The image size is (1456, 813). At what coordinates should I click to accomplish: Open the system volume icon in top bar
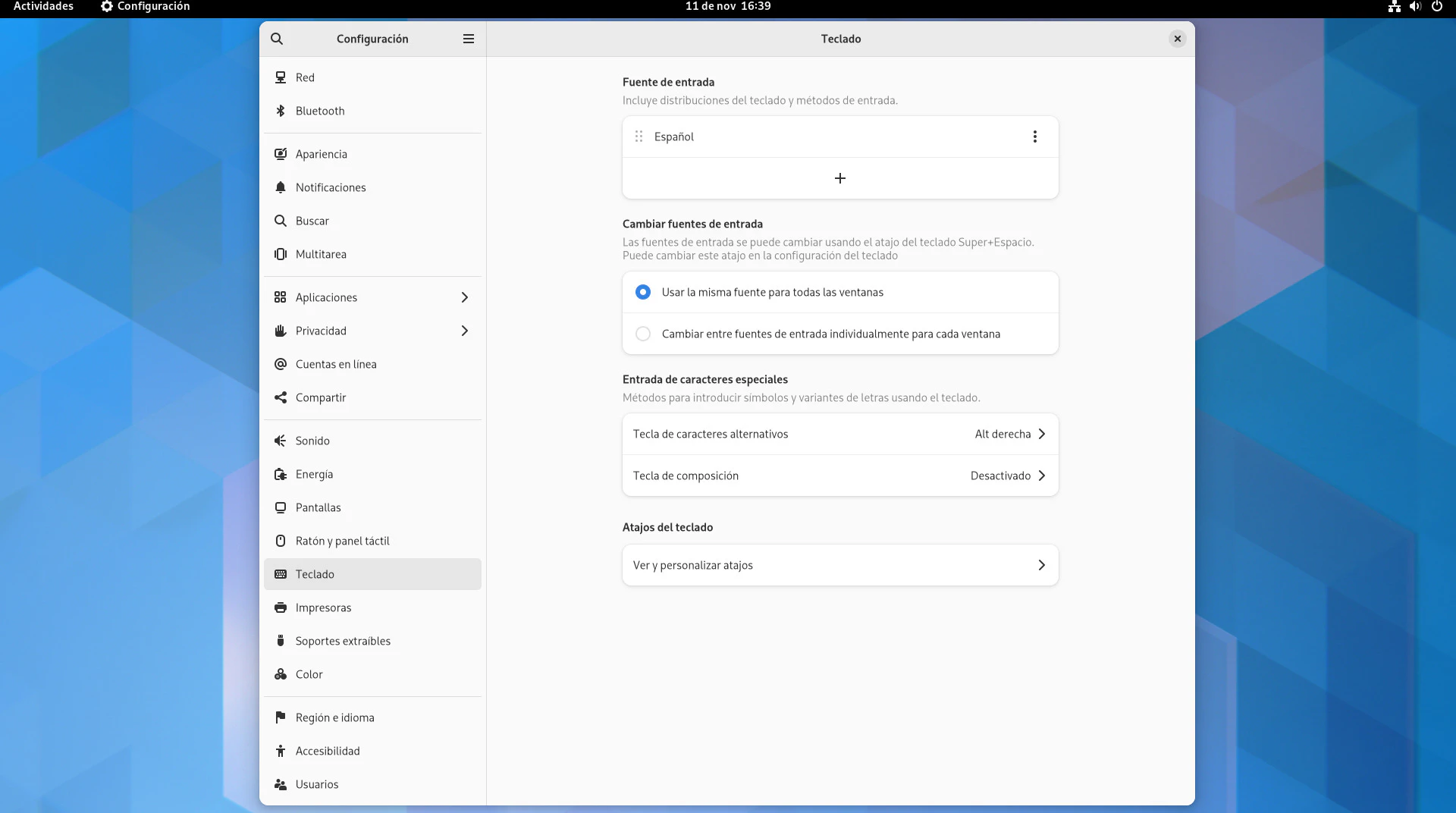pyautogui.click(x=1415, y=6)
